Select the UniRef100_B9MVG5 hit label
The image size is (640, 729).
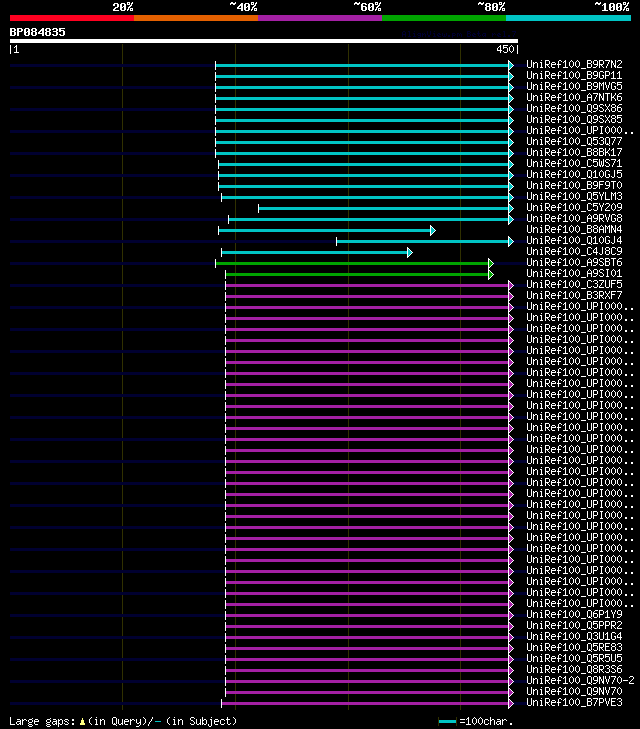574,86
